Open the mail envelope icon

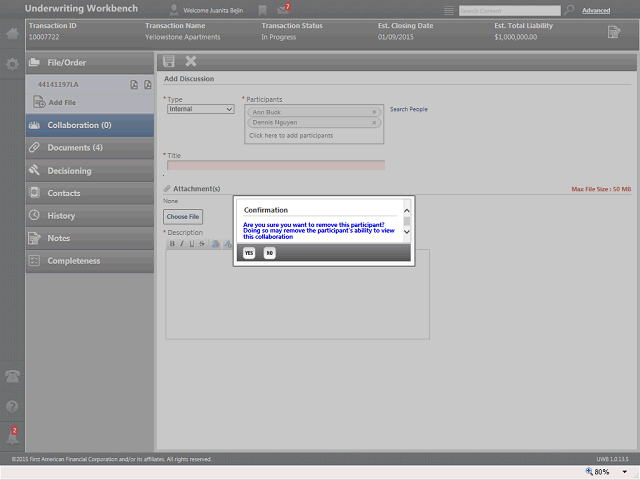(283, 9)
